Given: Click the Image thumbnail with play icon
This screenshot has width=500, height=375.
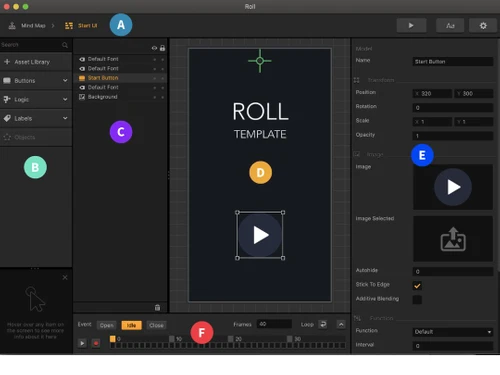Looking at the screenshot, I should (453, 187).
